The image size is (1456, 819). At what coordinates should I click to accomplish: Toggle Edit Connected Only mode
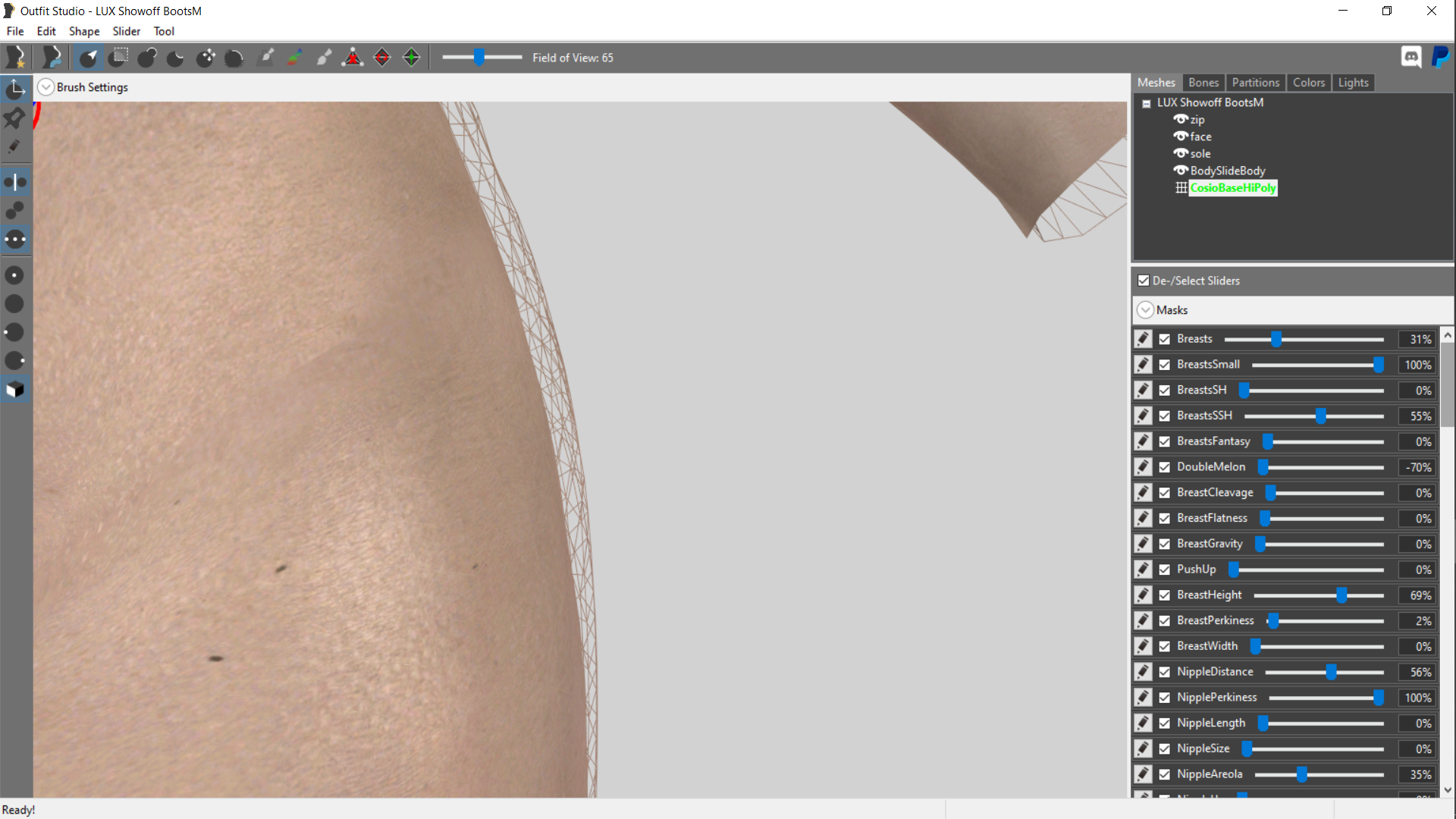point(15,211)
